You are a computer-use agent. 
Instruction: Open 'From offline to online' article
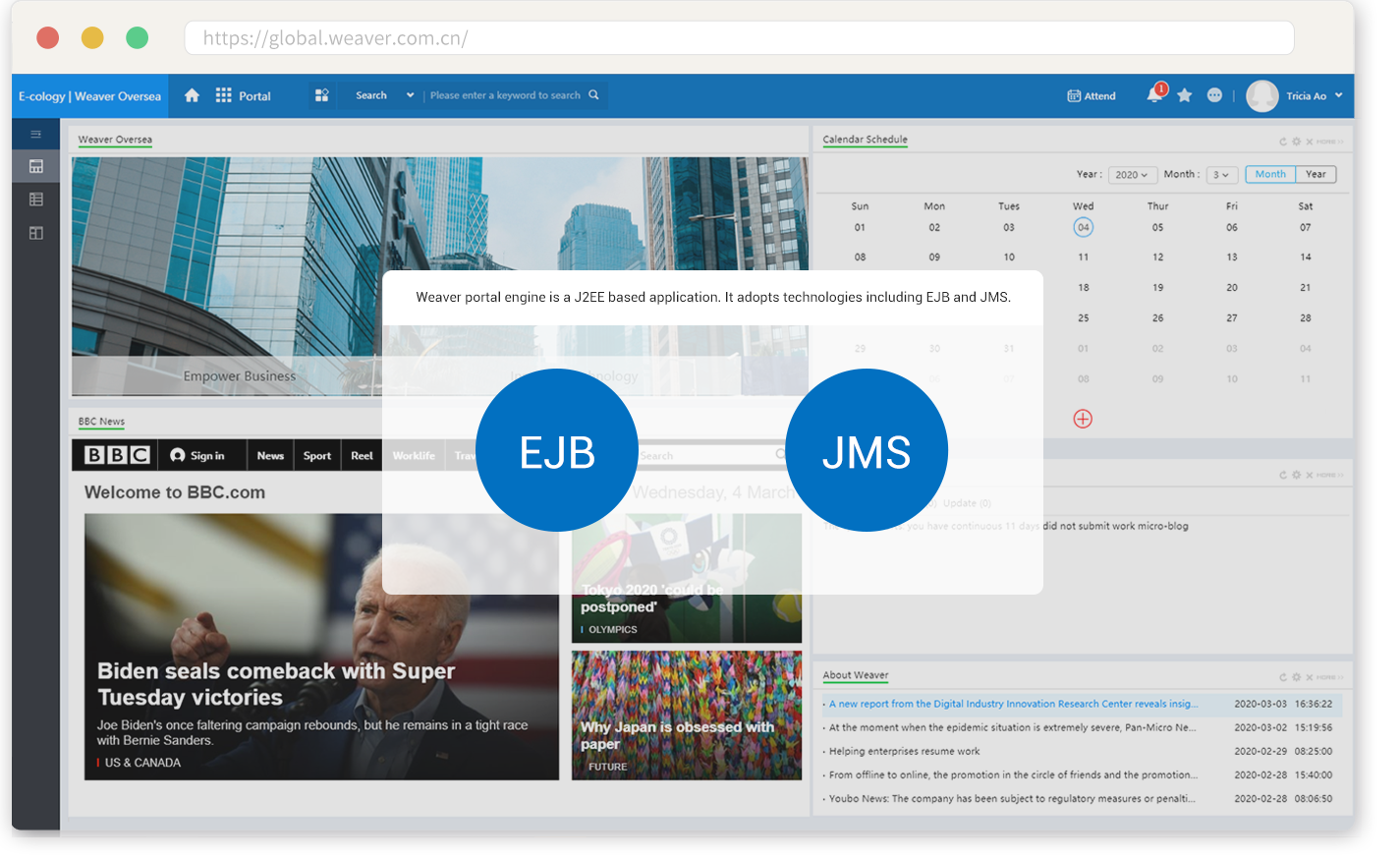[x=1013, y=774]
